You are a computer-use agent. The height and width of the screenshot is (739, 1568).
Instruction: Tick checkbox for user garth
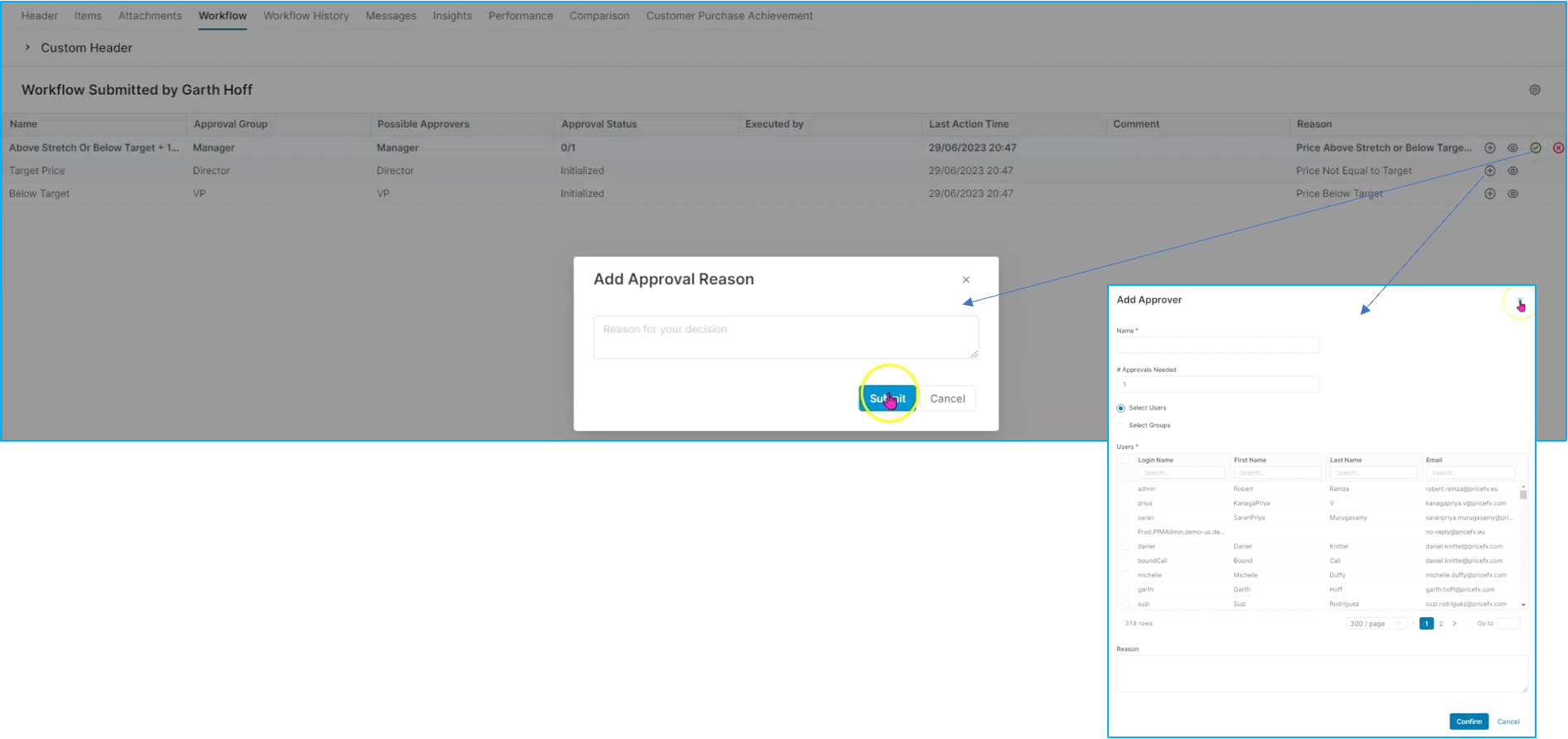1125,589
